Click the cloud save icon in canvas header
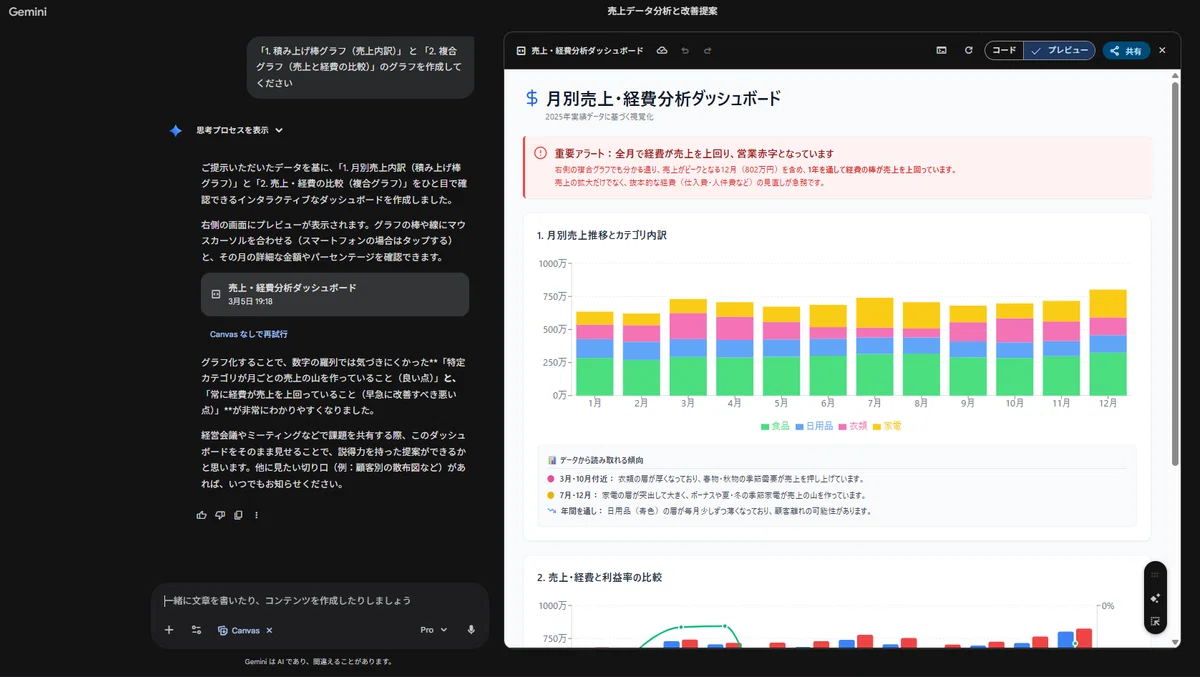This screenshot has width=1200, height=677. (662, 50)
